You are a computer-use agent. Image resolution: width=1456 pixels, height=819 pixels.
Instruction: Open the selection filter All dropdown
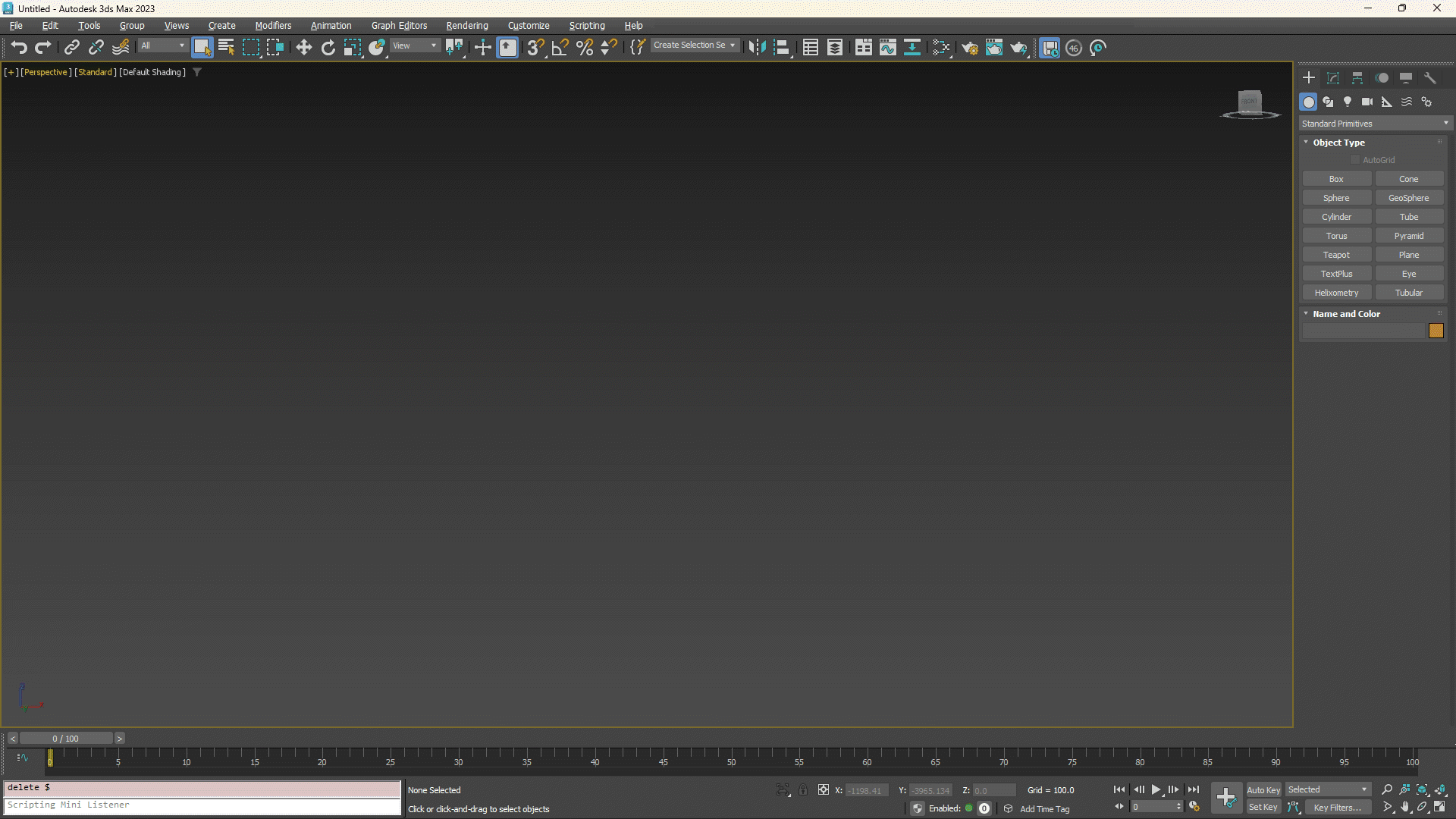pos(162,45)
